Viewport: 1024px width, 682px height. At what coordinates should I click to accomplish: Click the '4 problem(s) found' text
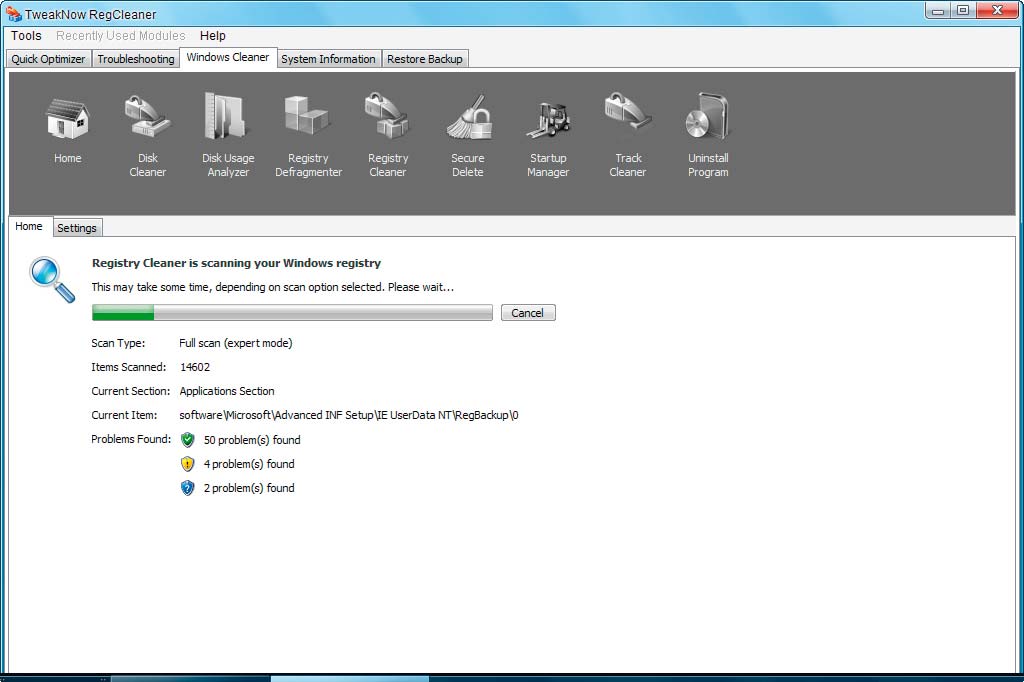(249, 464)
